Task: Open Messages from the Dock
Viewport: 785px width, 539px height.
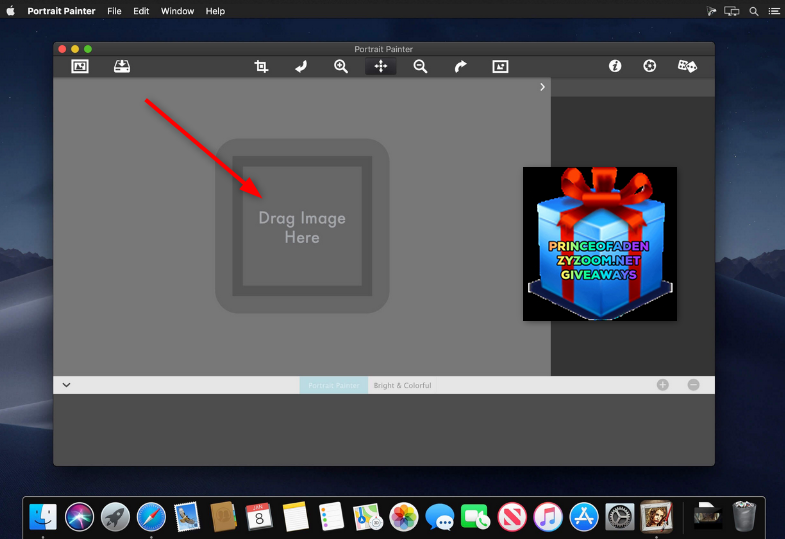Action: (440, 516)
